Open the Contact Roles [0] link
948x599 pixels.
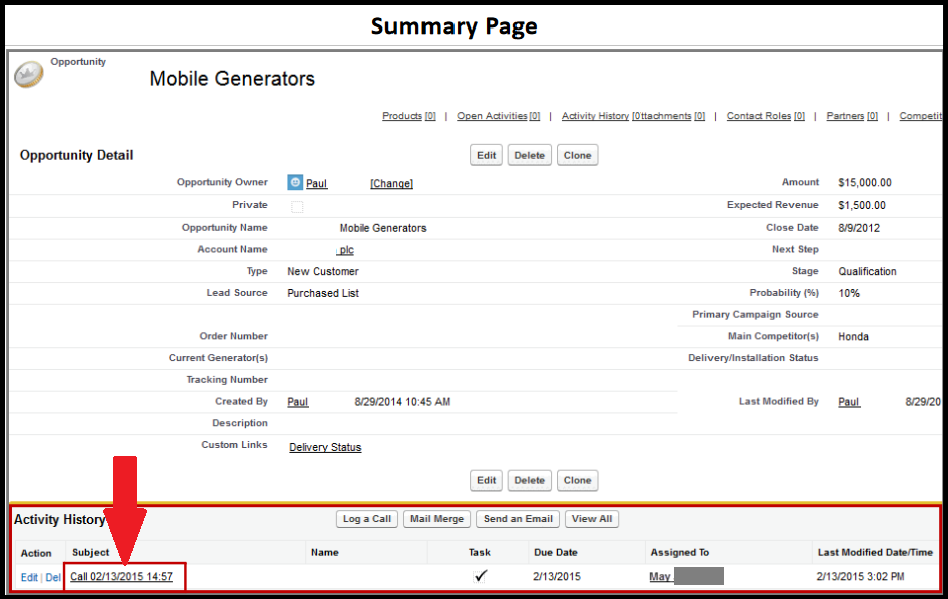(x=765, y=115)
